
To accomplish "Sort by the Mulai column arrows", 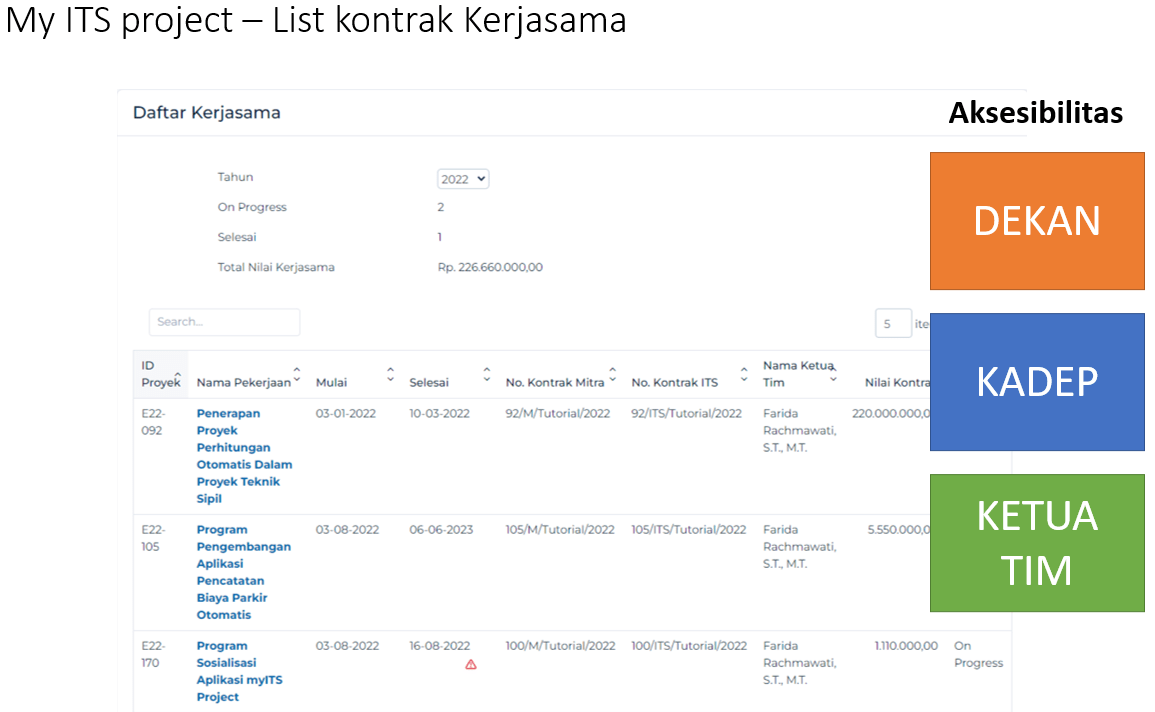I will (x=390, y=374).
